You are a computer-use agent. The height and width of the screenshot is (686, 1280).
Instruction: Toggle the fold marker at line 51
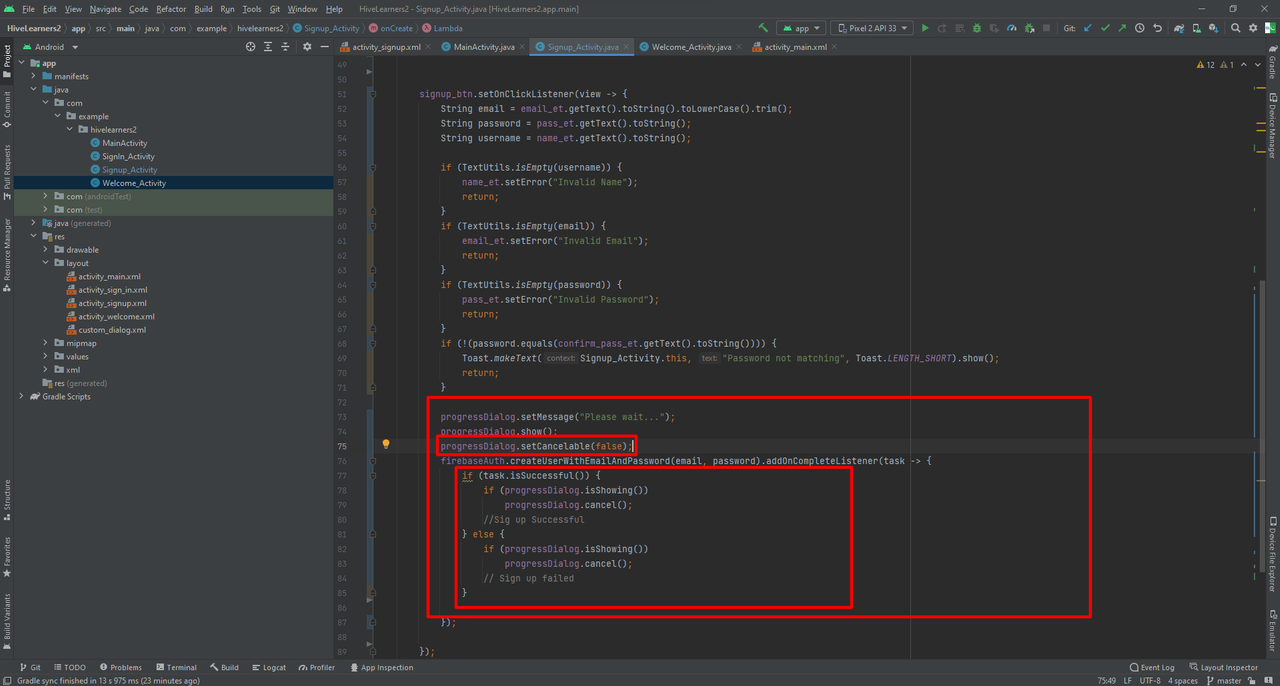pyautogui.click(x=371, y=94)
